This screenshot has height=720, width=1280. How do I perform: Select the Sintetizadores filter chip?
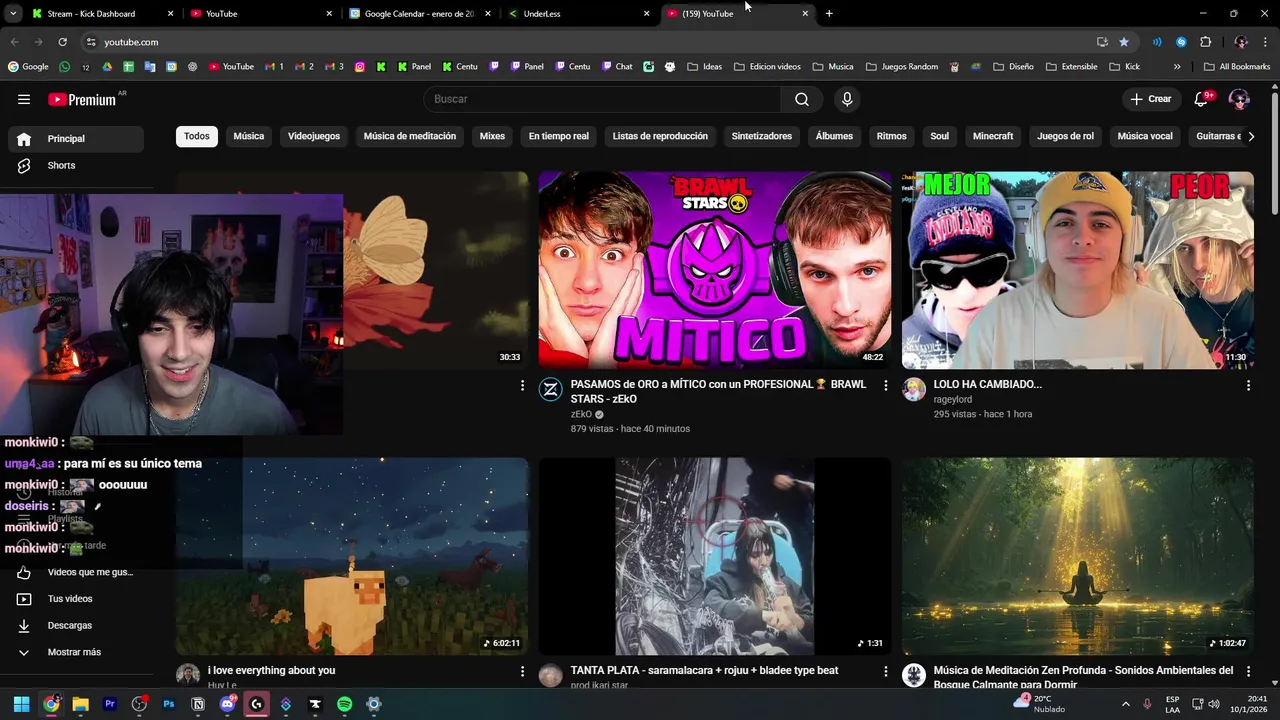pos(762,136)
